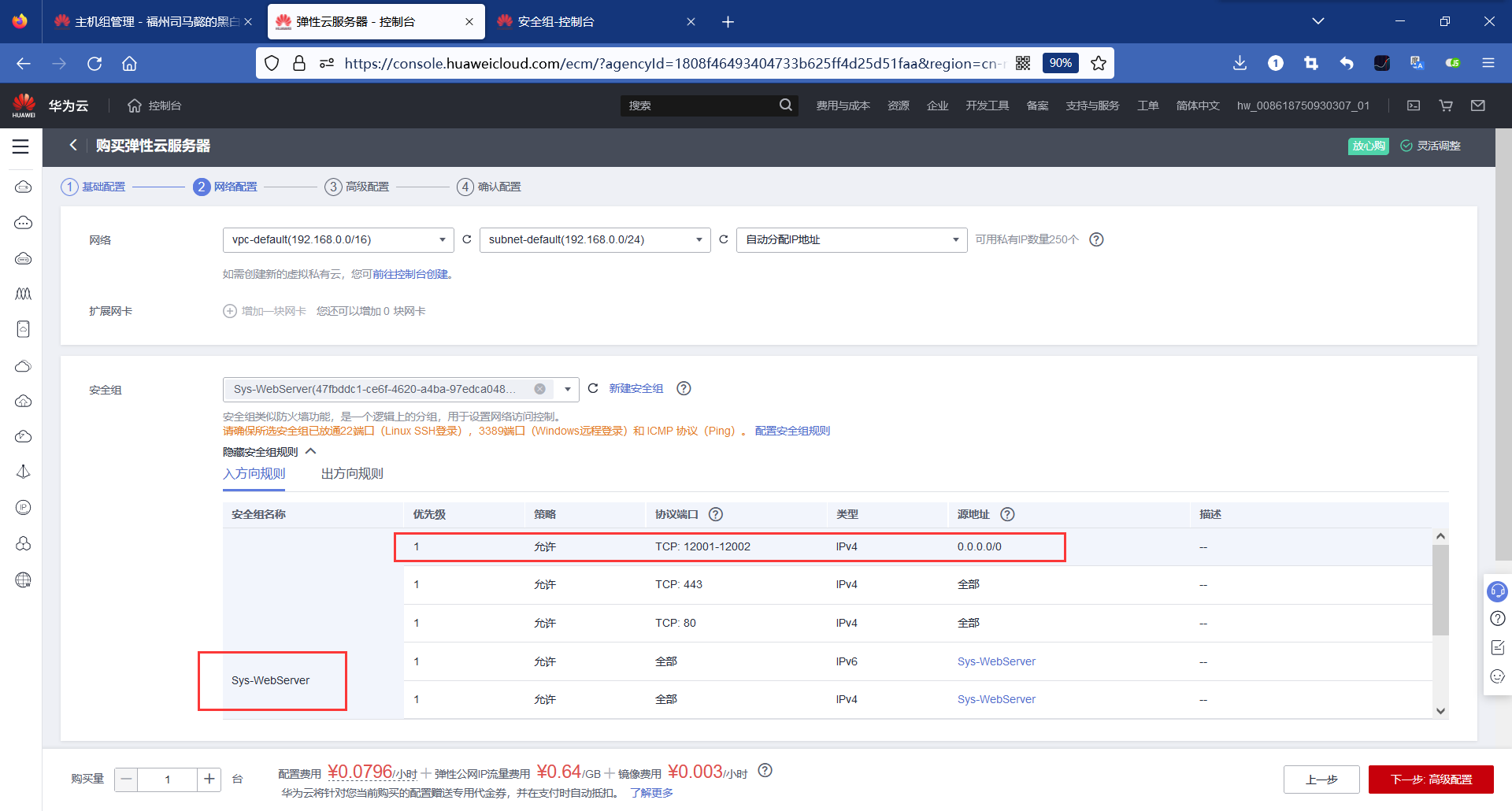Reload the browser page
The image size is (1512, 811).
point(94,63)
